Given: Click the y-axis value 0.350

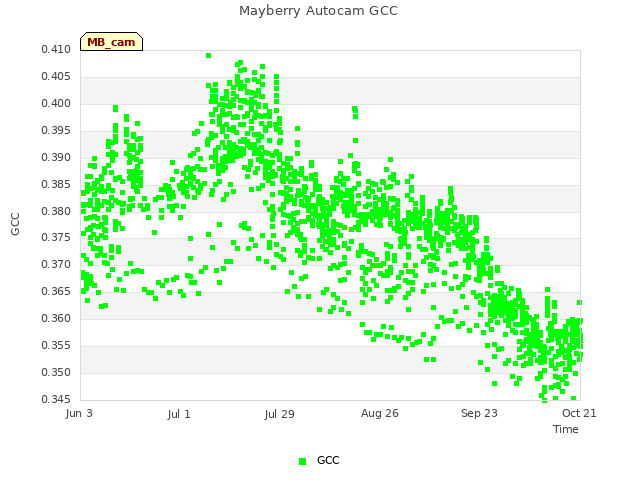Looking at the screenshot, I should point(56,372).
